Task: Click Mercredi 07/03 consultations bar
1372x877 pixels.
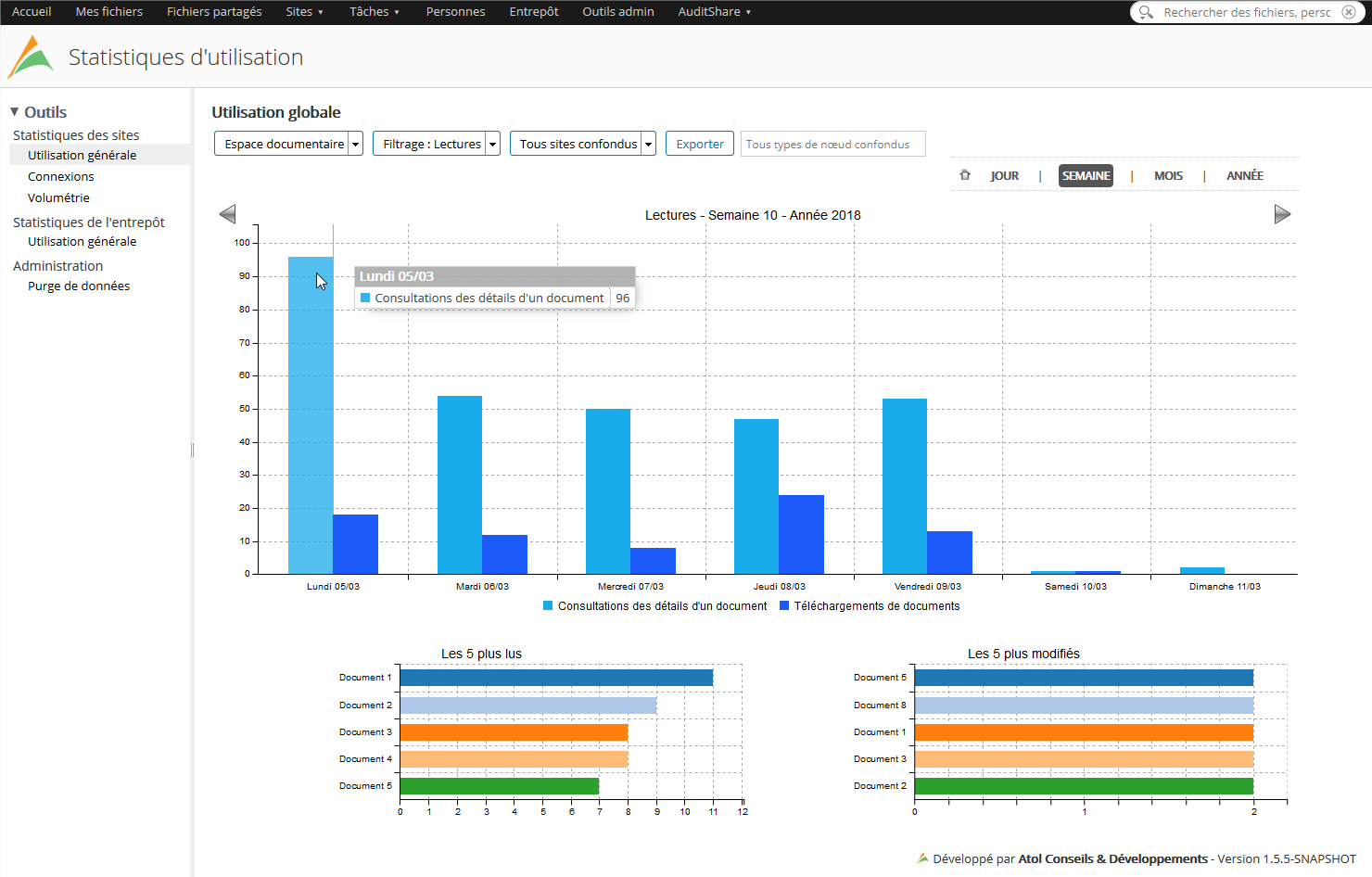Action: pyautogui.click(x=608, y=491)
